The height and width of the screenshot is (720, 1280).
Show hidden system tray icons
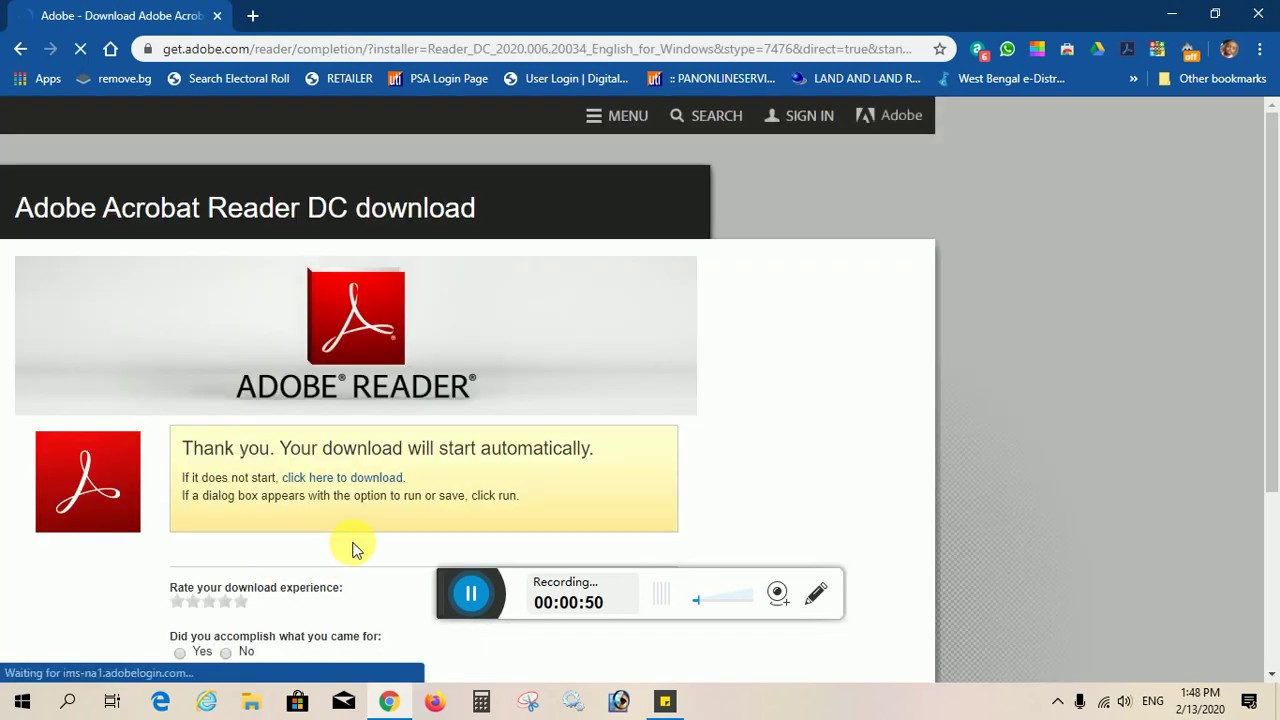(1057, 702)
